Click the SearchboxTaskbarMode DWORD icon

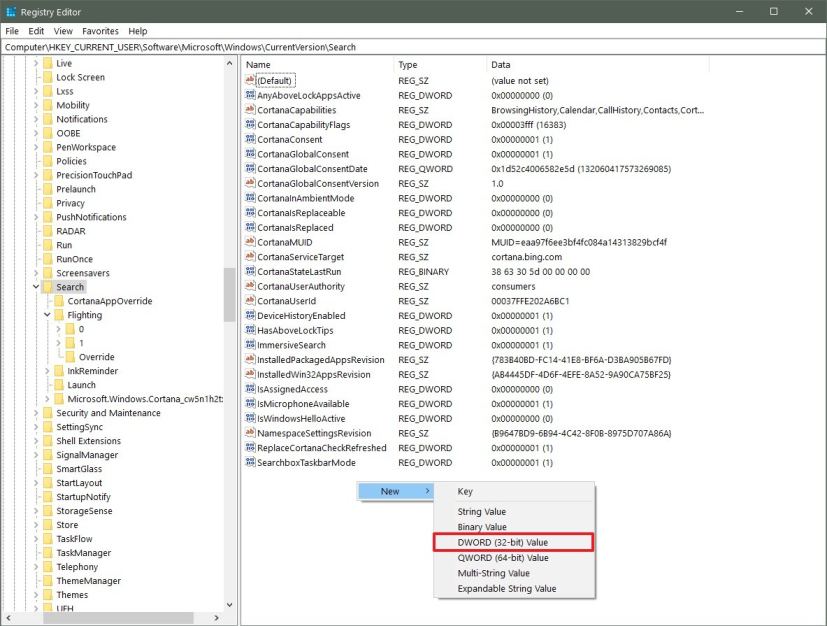click(250, 463)
